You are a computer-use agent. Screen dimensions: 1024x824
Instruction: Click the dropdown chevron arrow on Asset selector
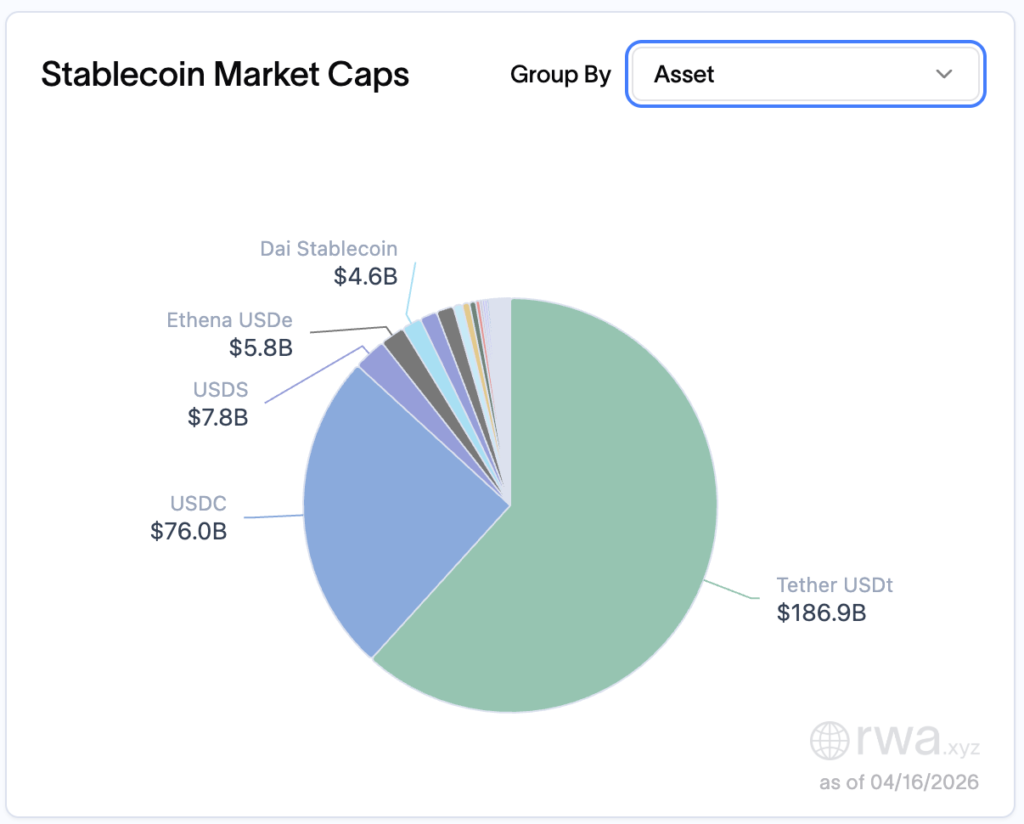coord(944,74)
